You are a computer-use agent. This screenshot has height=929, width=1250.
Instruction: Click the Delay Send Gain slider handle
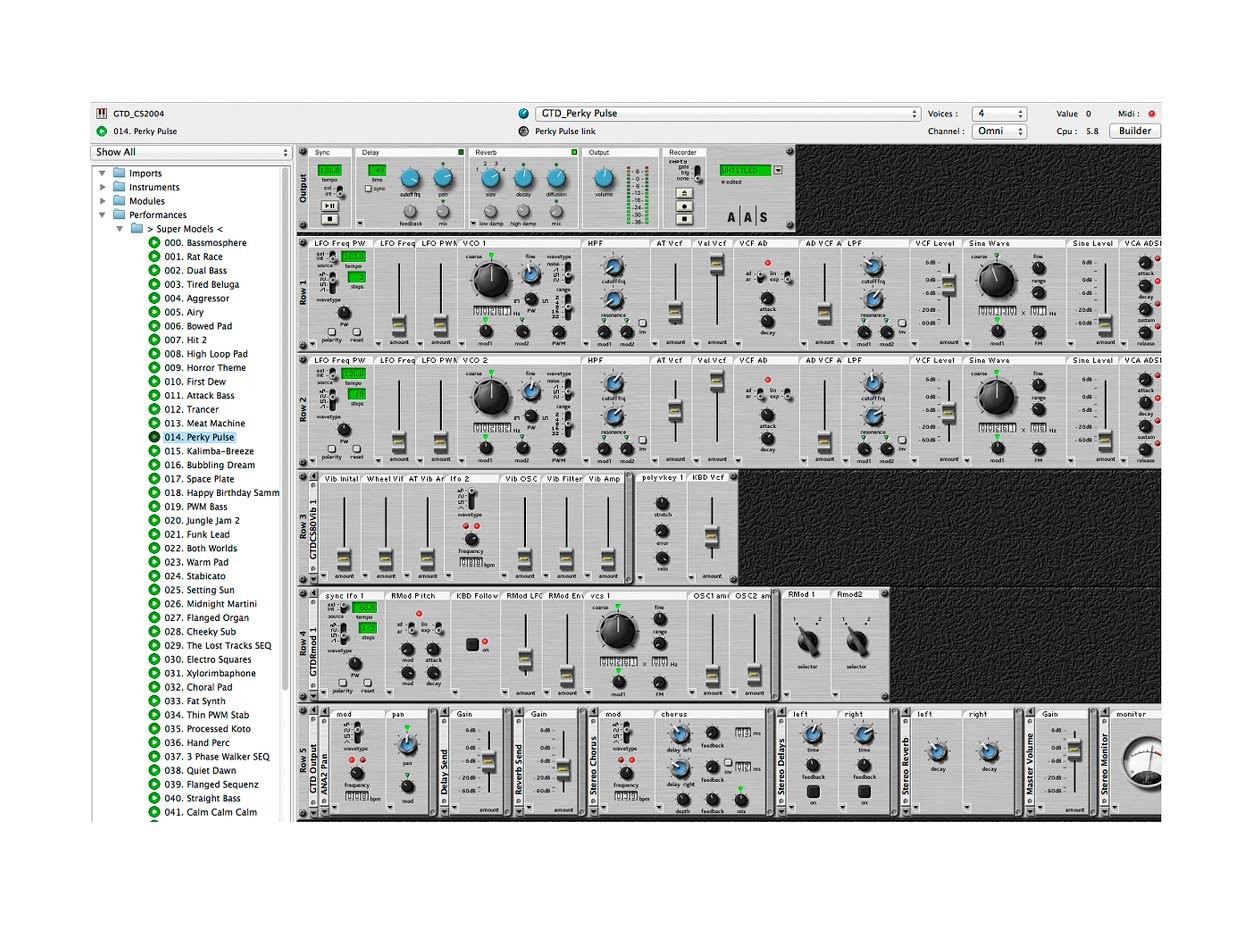489,763
